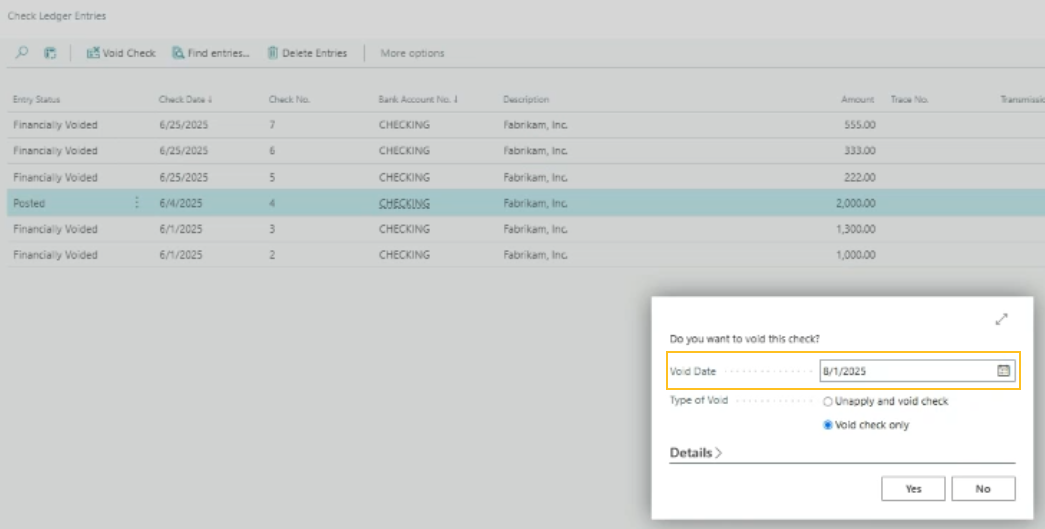This screenshot has width=1045, height=529.
Task: Open Find entries from the toolbar
Action: (210, 53)
